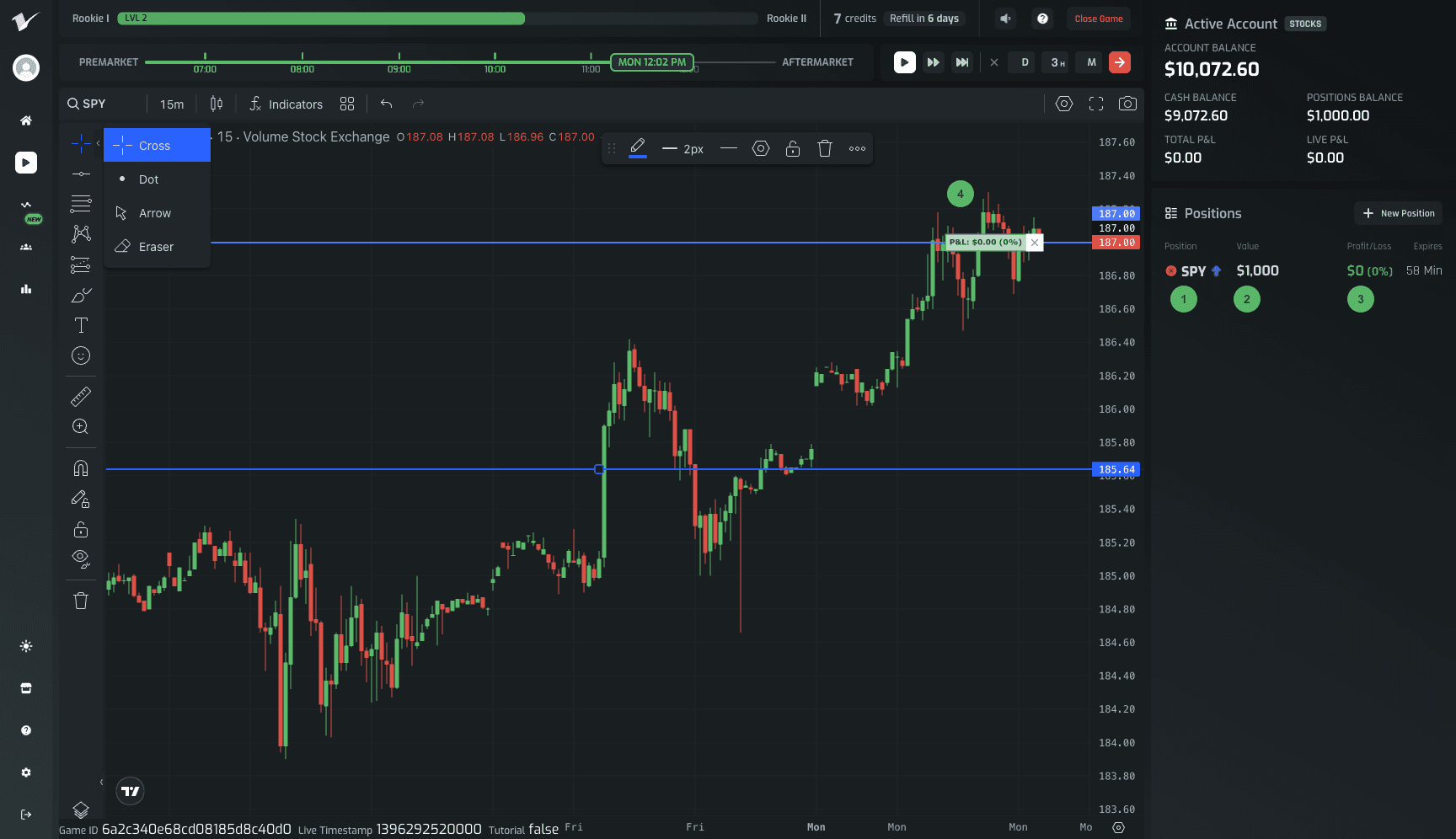Close the P&L label on chart
1456x839 pixels.
click(1035, 243)
